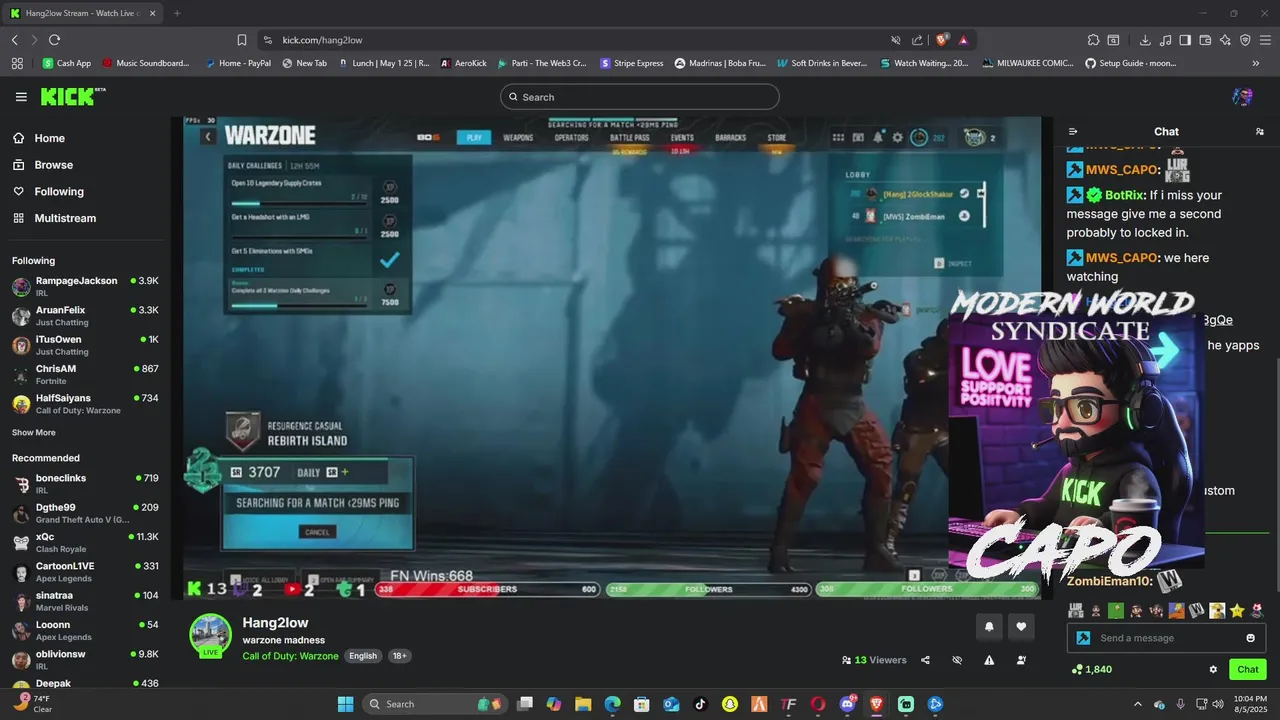Open the user profile avatar menu
Image resolution: width=1280 pixels, height=720 pixels.
pos(1243,97)
